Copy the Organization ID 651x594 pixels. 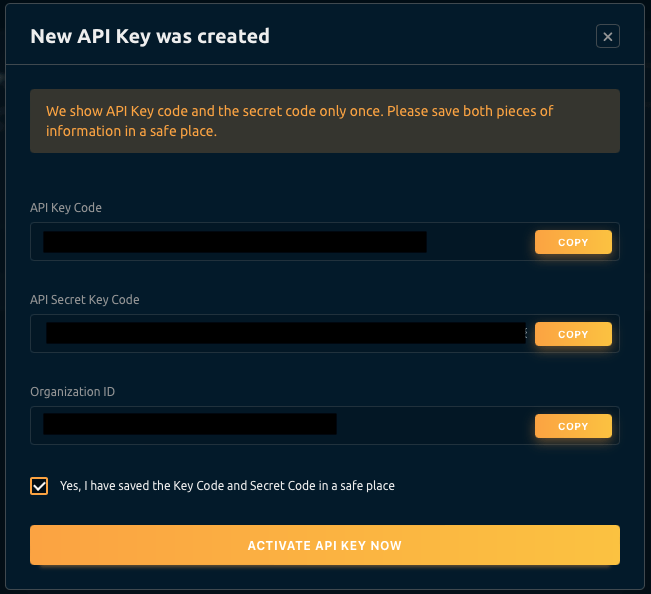coord(573,426)
